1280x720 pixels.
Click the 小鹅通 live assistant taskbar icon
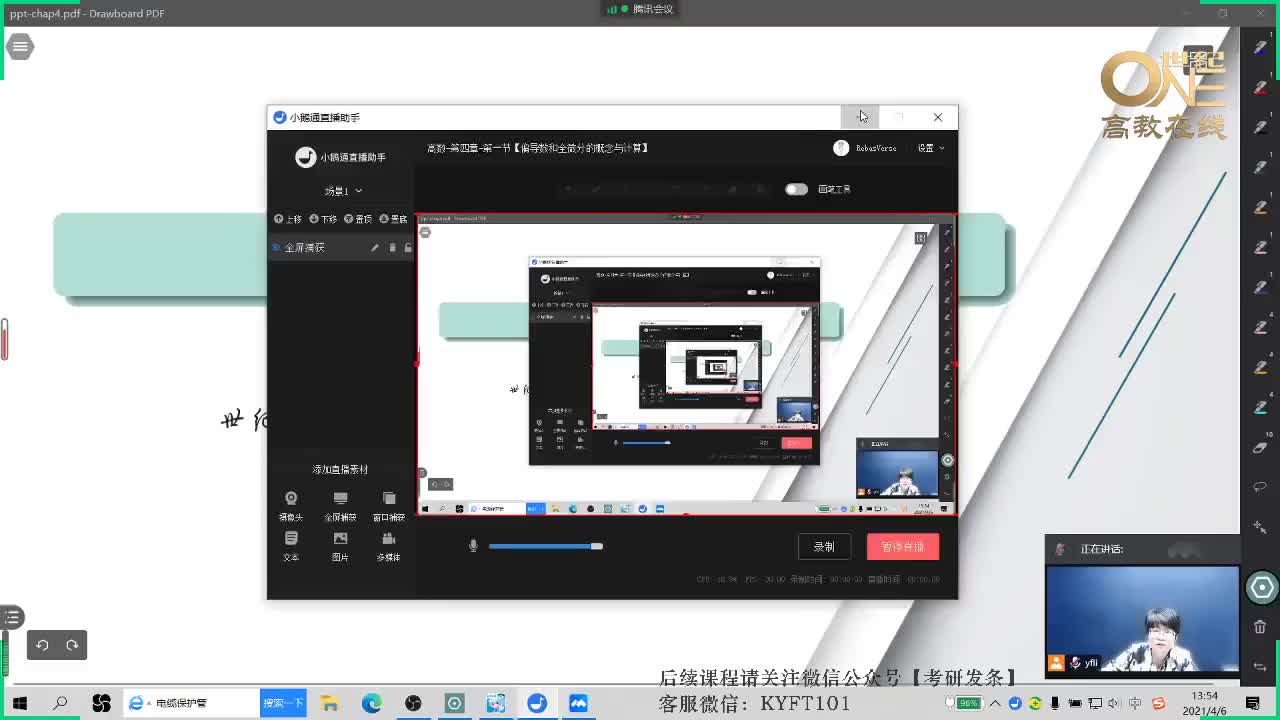click(x=537, y=703)
